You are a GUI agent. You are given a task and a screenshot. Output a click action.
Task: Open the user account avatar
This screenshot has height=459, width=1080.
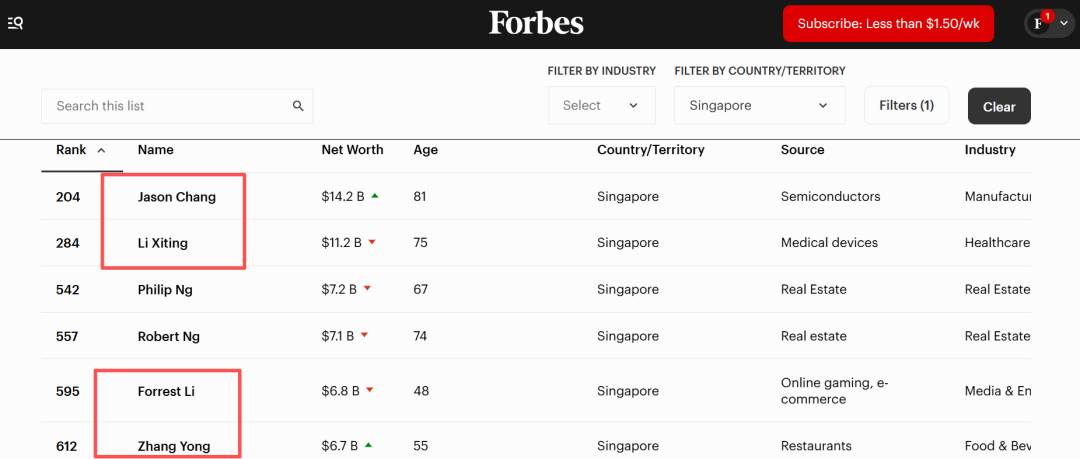1041,23
